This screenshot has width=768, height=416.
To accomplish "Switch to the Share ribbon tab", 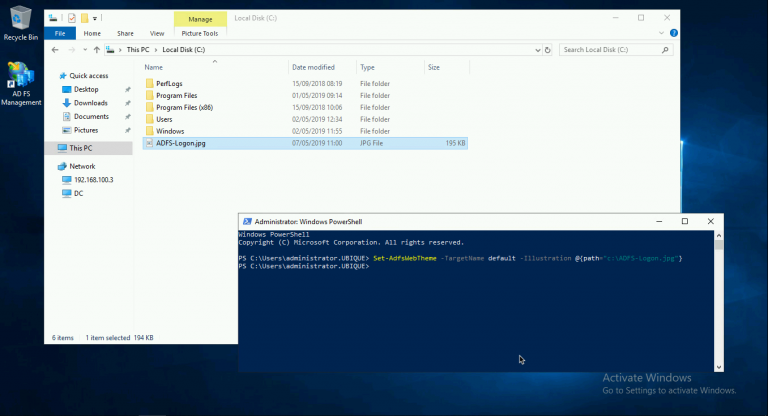I will (x=125, y=33).
